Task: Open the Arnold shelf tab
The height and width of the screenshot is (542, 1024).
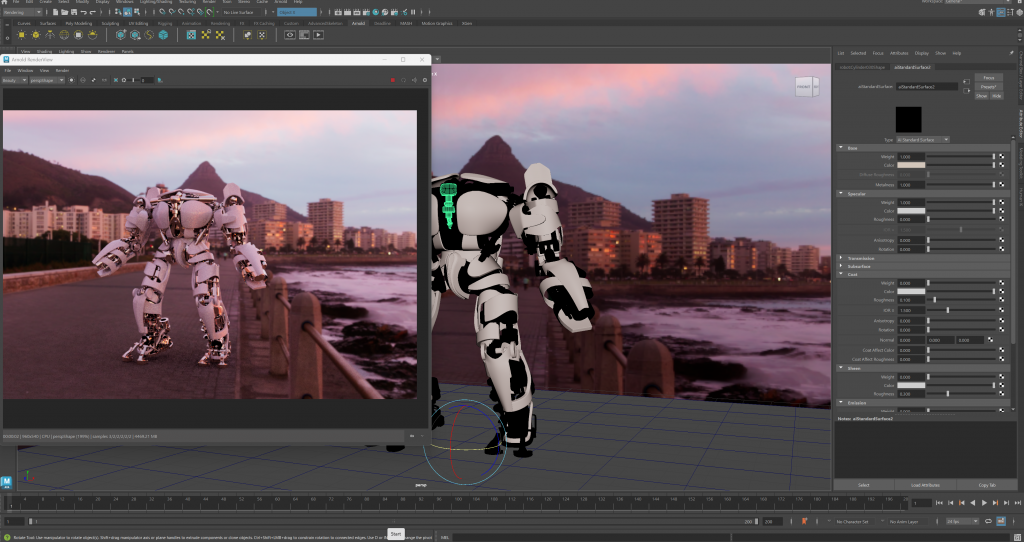Action: point(358,22)
